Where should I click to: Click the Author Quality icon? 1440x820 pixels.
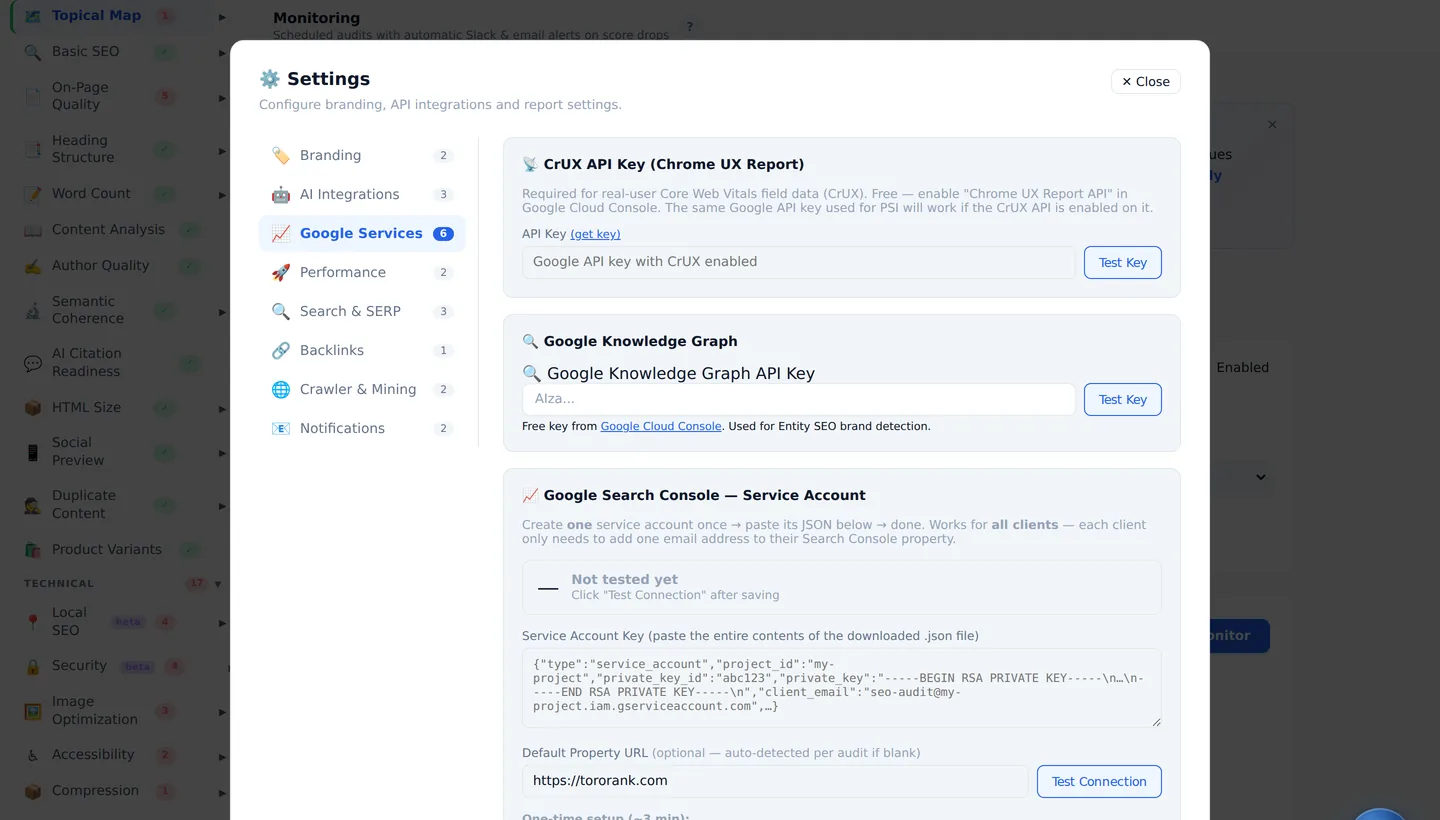33,266
